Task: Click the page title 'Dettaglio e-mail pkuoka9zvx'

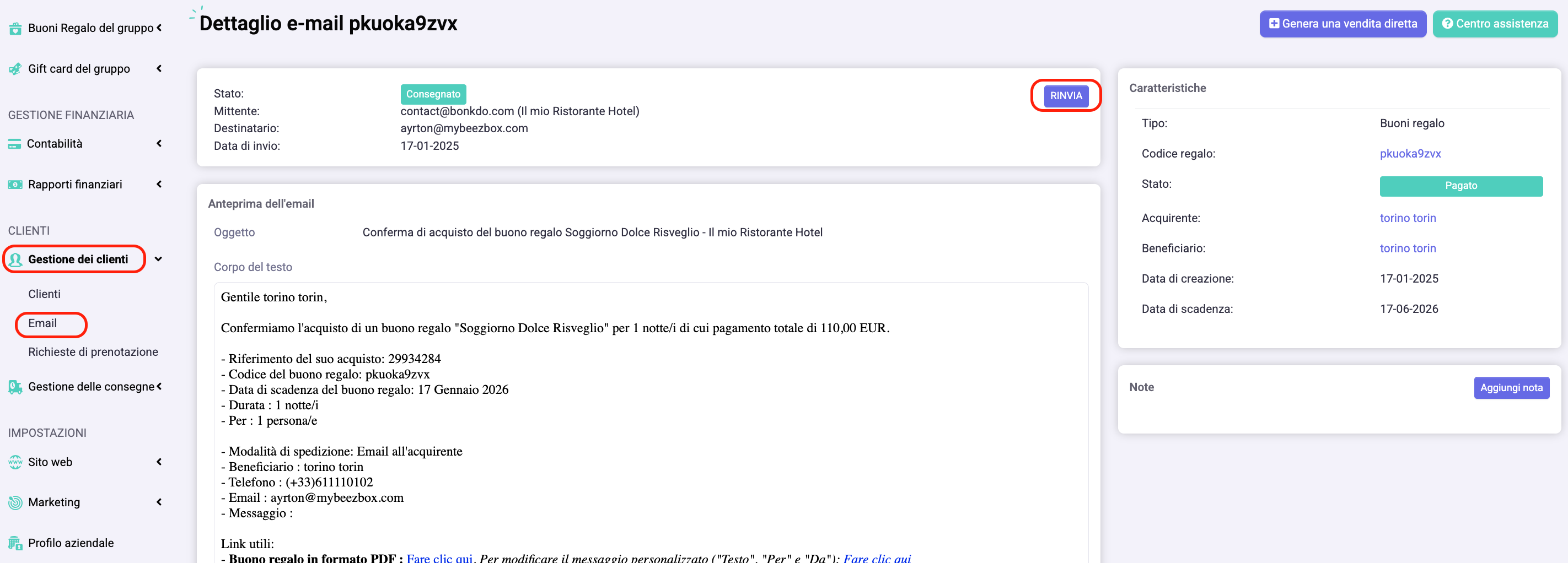Action: [x=328, y=24]
